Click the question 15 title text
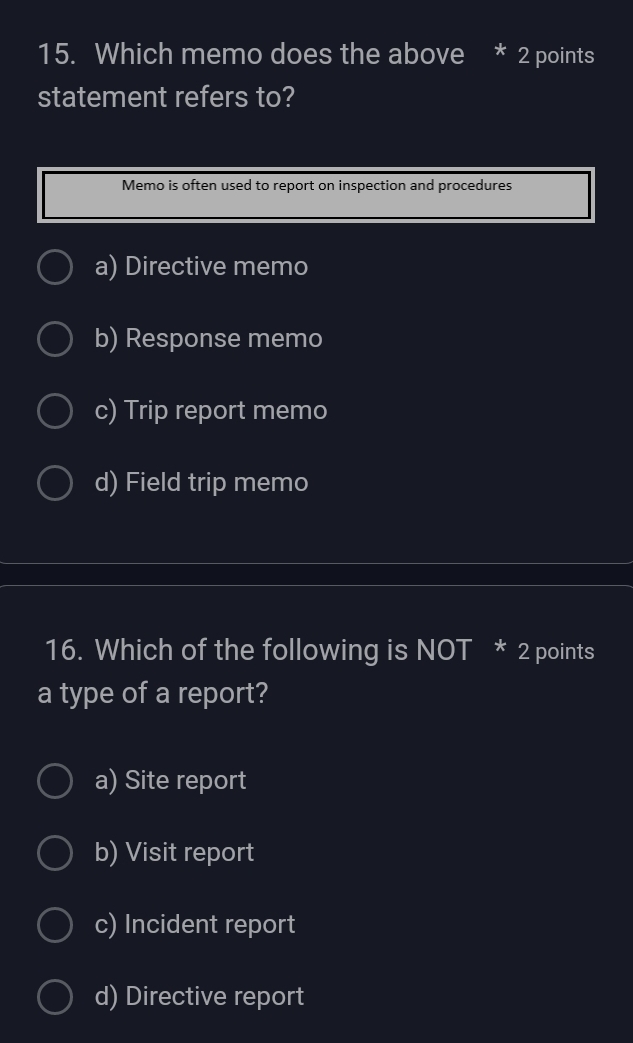 click(x=251, y=54)
